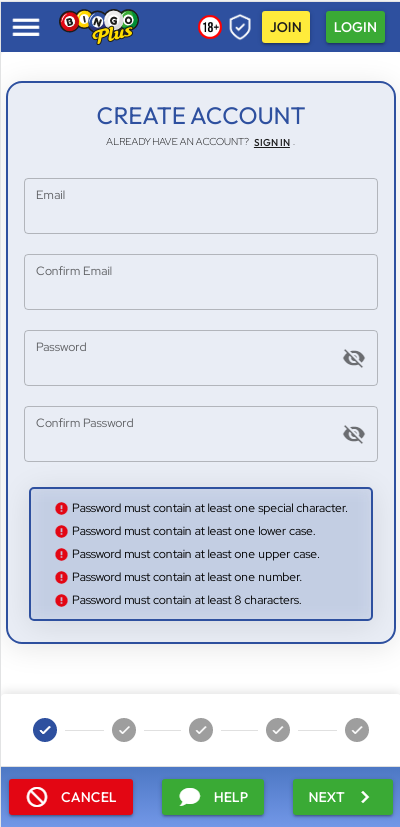Screen dimensions: 400x827
Task: Click the chevron arrow on Next
Action: (365, 796)
